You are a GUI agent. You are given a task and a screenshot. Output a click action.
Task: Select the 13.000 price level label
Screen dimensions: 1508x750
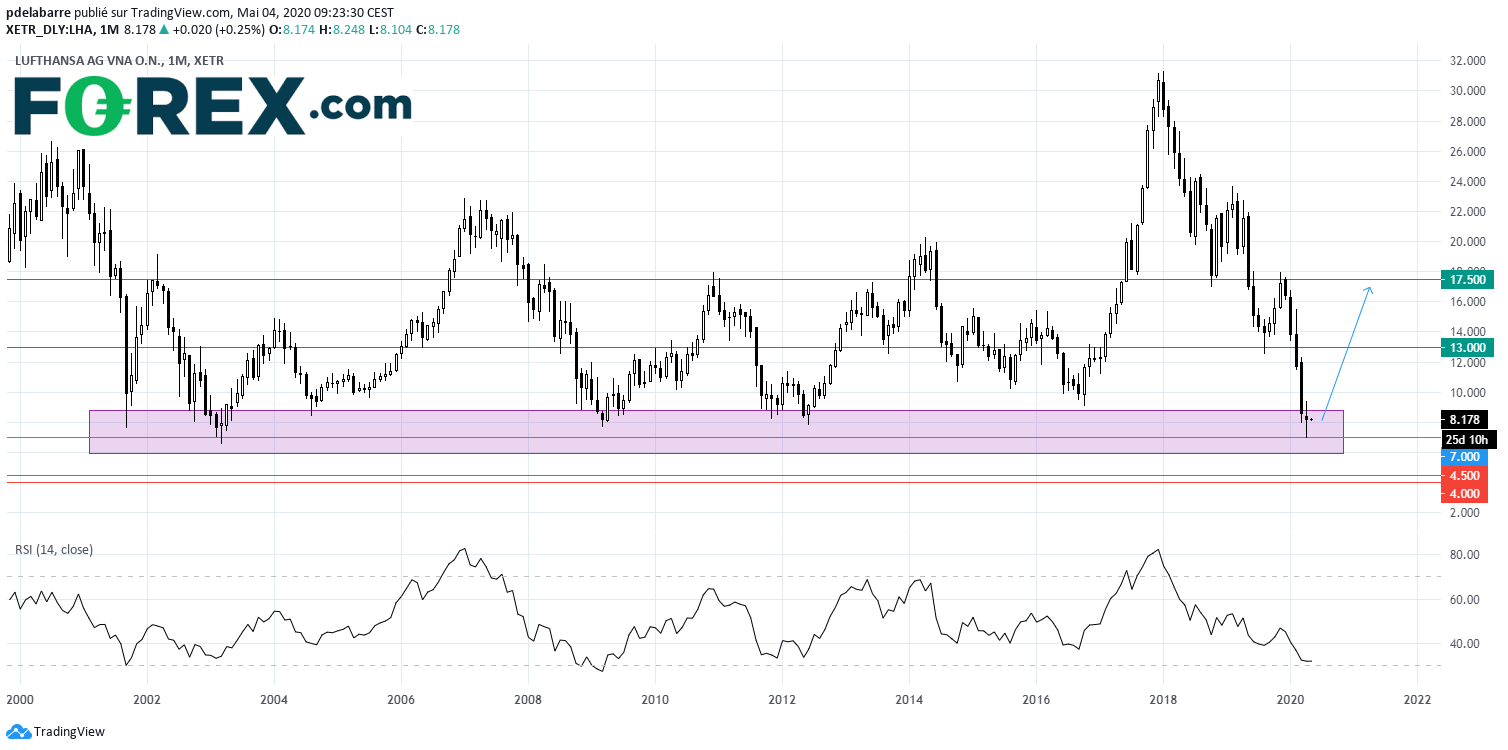click(1468, 347)
